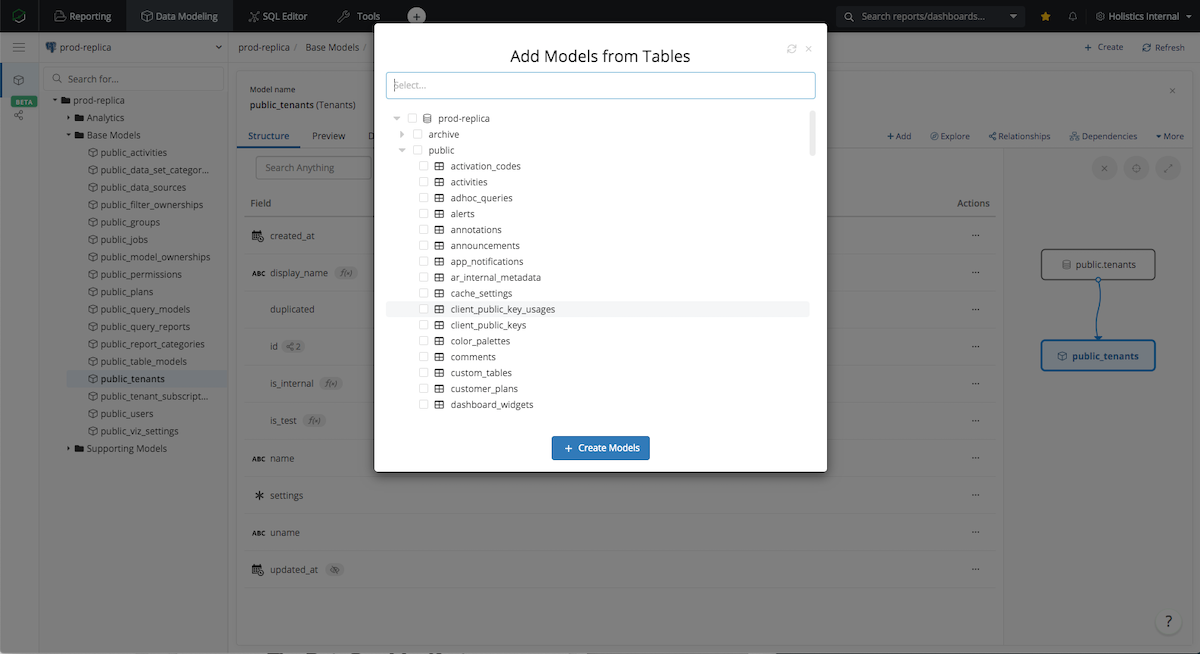Select the prod-replica database checkbox
Viewport: 1200px width, 654px height.
[412, 118]
